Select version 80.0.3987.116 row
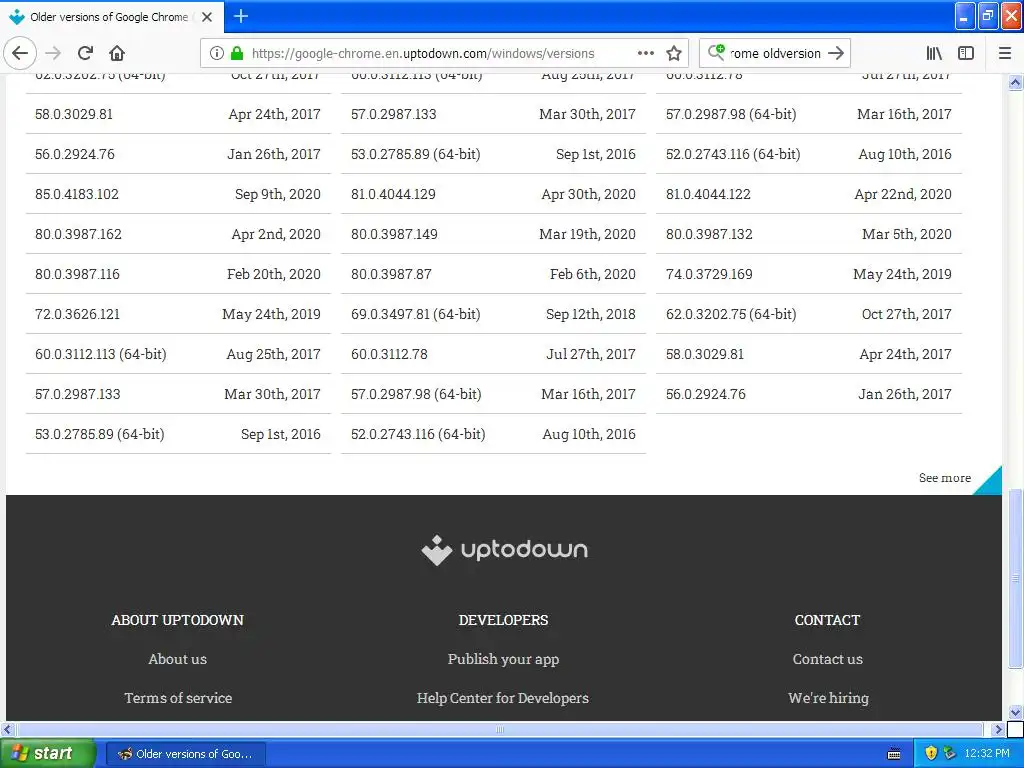 178,274
